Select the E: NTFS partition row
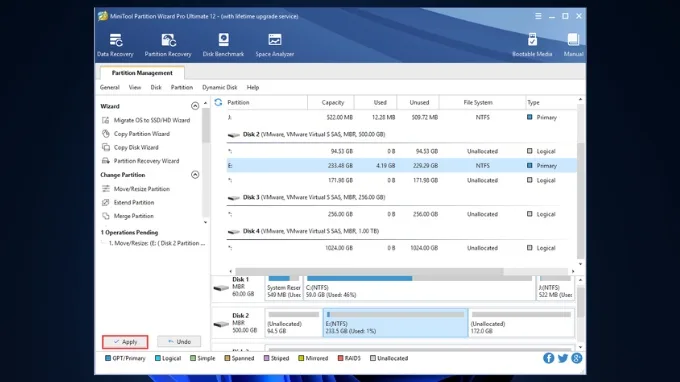Image resolution: width=680 pixels, height=382 pixels. pyautogui.click(x=402, y=166)
